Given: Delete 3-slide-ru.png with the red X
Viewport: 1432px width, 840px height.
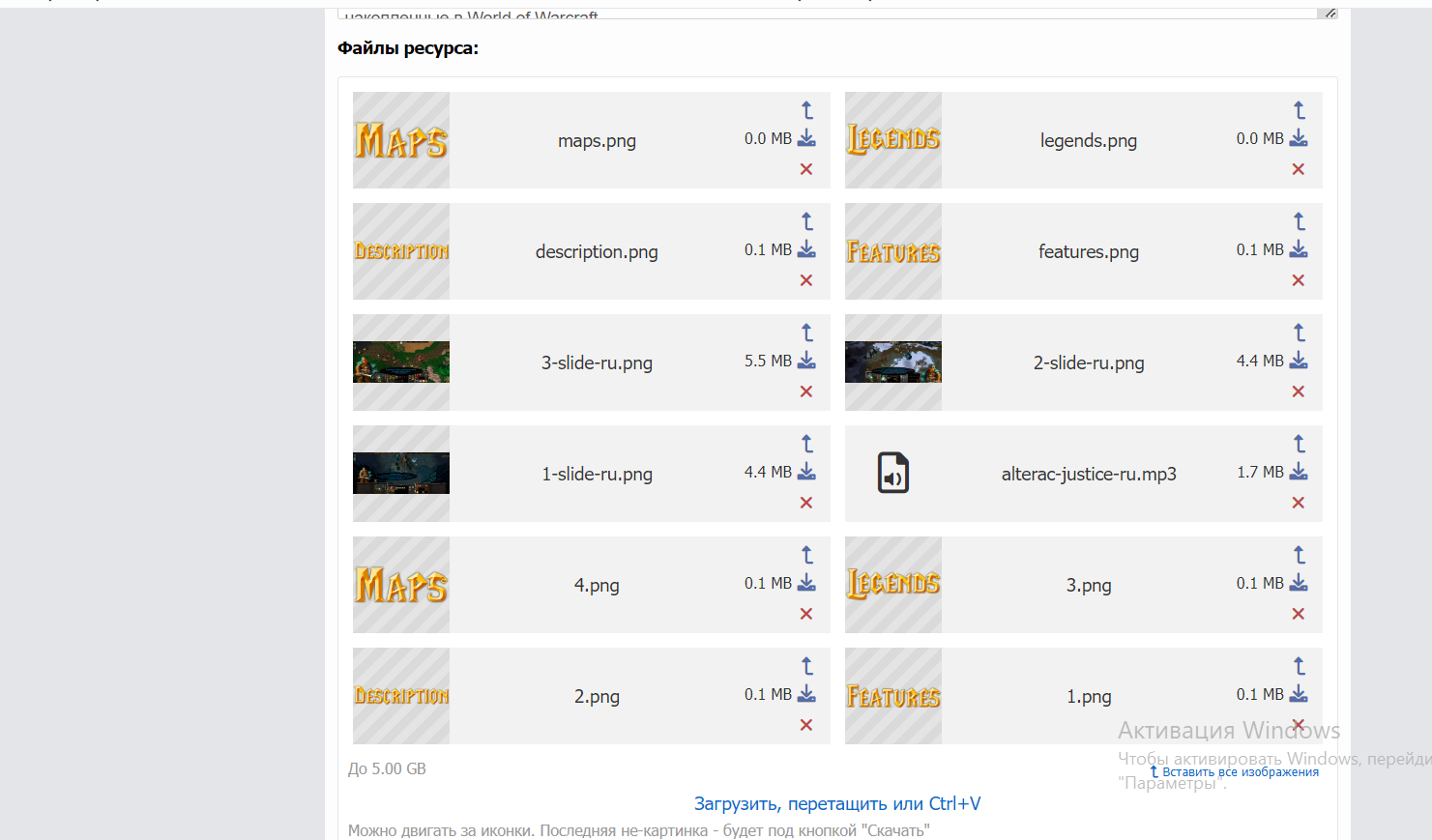Looking at the screenshot, I should pos(806,391).
